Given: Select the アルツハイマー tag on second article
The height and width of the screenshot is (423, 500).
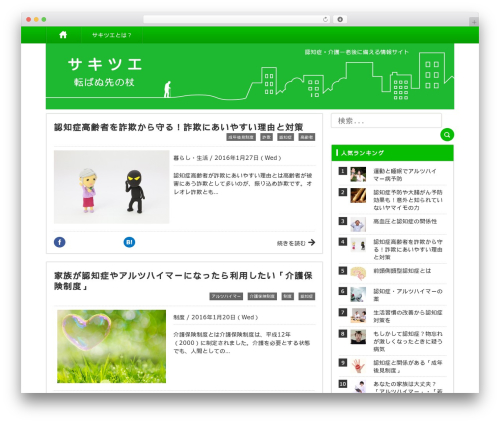Looking at the screenshot, I should [226, 296].
